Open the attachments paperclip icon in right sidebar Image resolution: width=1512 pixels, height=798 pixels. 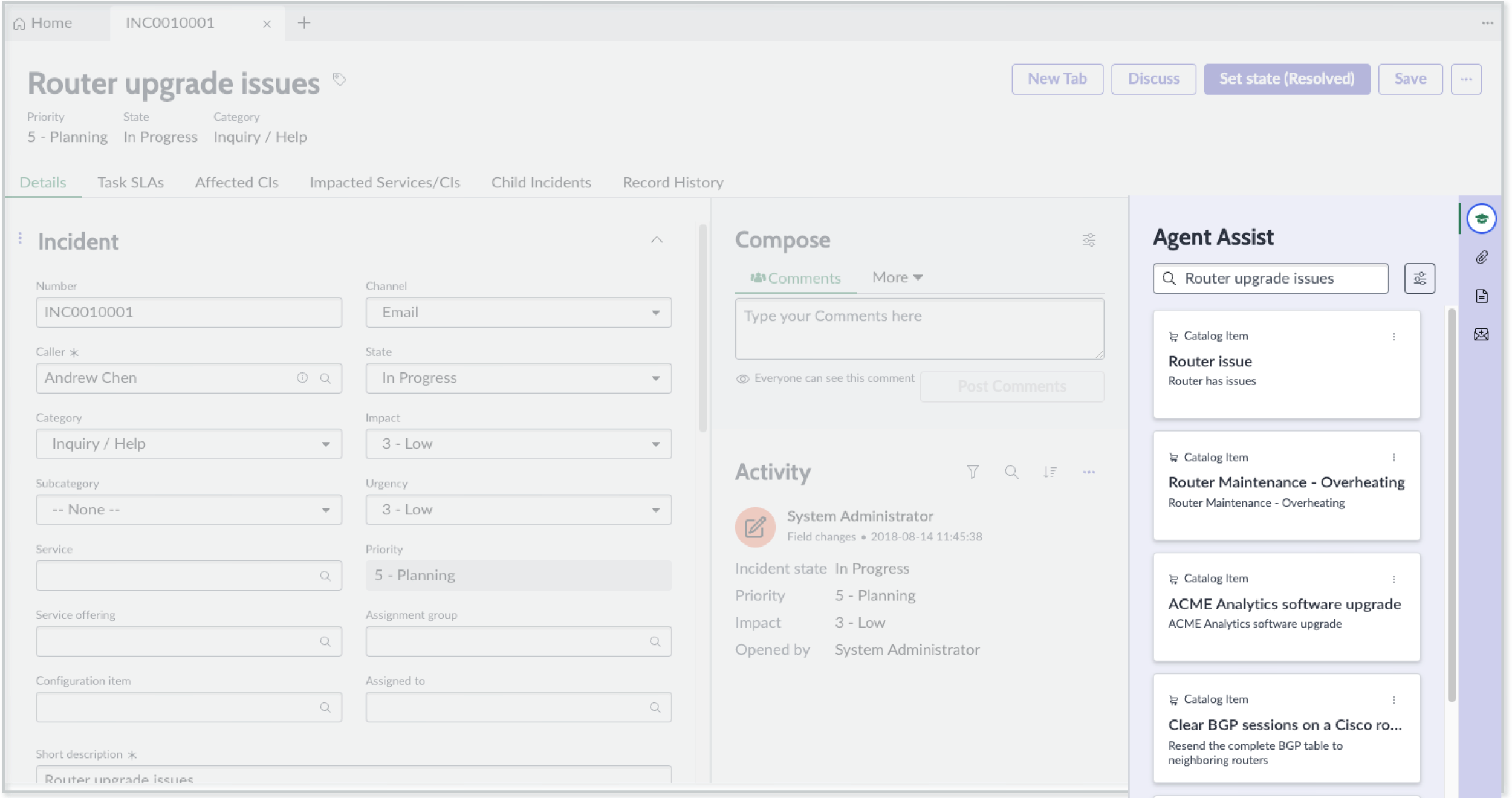coord(1481,258)
